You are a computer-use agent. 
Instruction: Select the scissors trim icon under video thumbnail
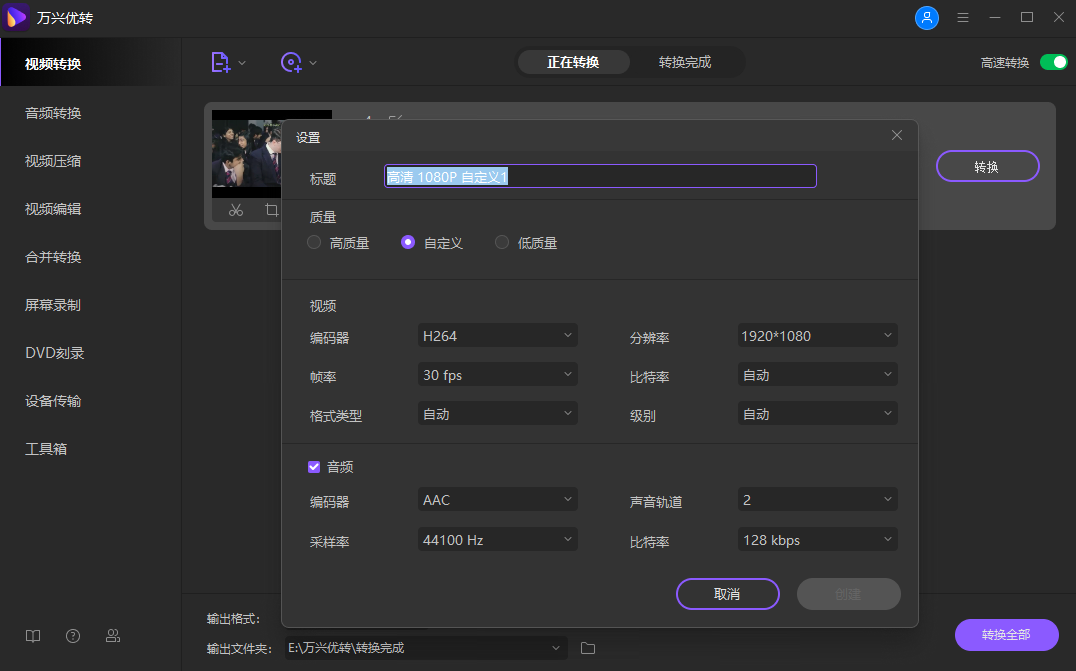click(236, 211)
